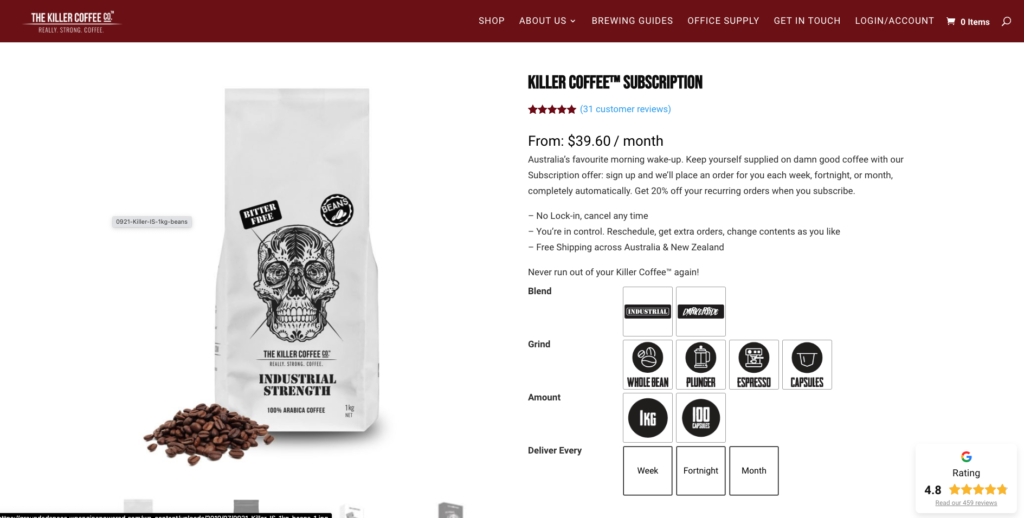Expand the About Us menu chevron
The height and width of the screenshot is (518, 1024).
click(573, 21)
